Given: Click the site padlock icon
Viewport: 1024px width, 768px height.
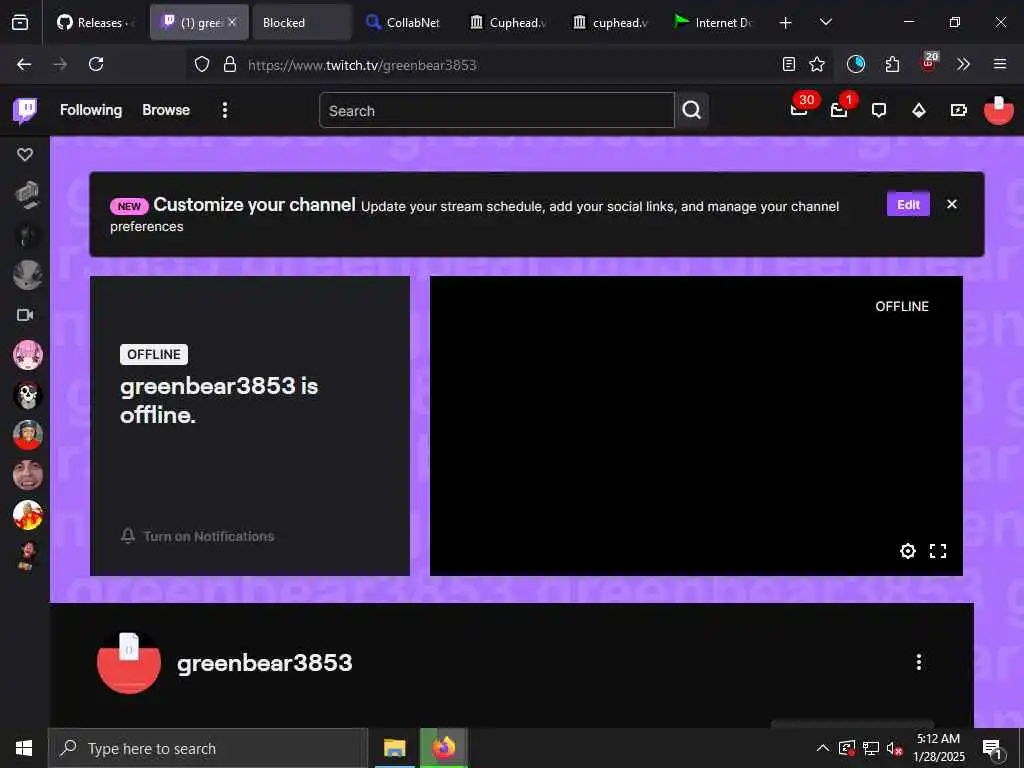Looking at the screenshot, I should coord(229,64).
